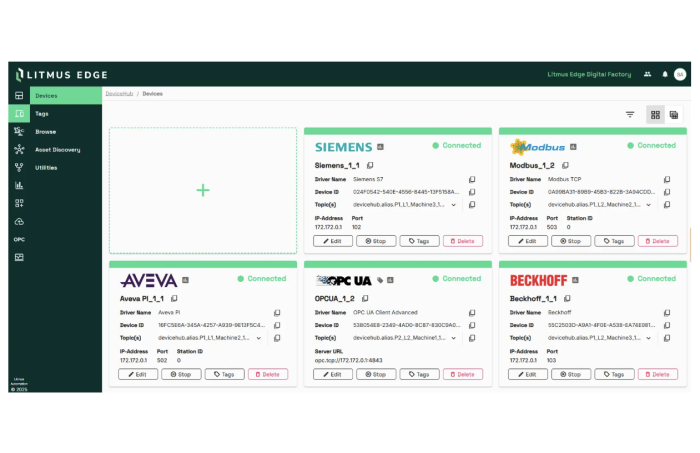This screenshot has width=700, height=453.
Task: Open the users group icon in header
Action: click(x=648, y=74)
